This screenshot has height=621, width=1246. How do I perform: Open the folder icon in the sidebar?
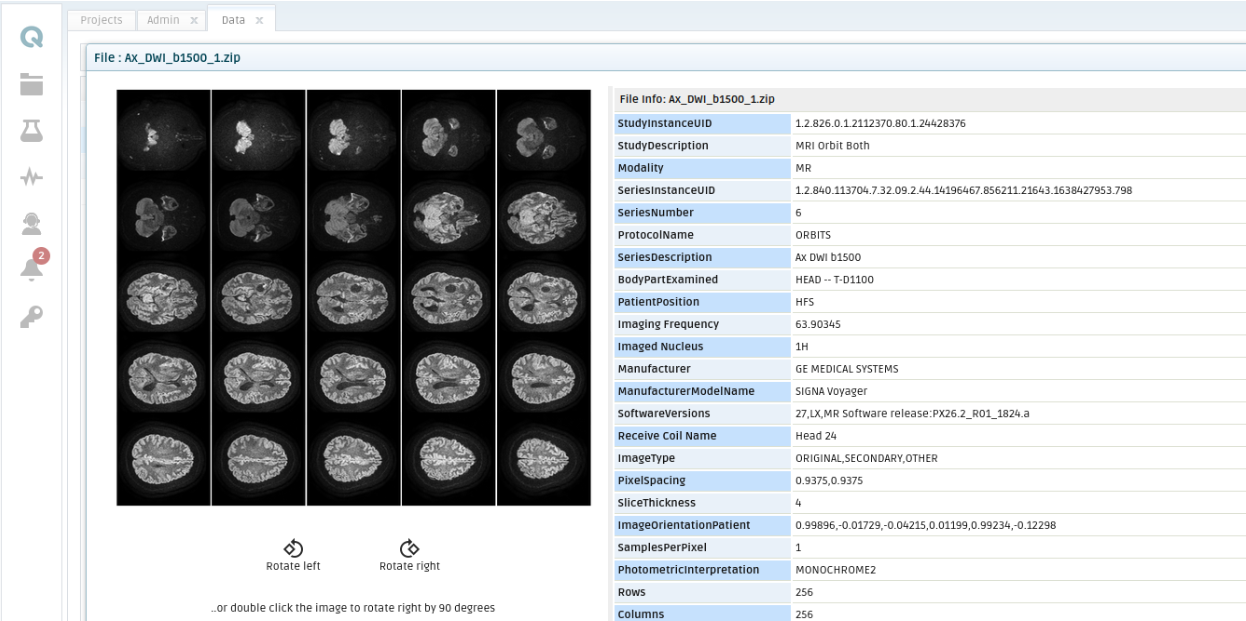coord(32,85)
